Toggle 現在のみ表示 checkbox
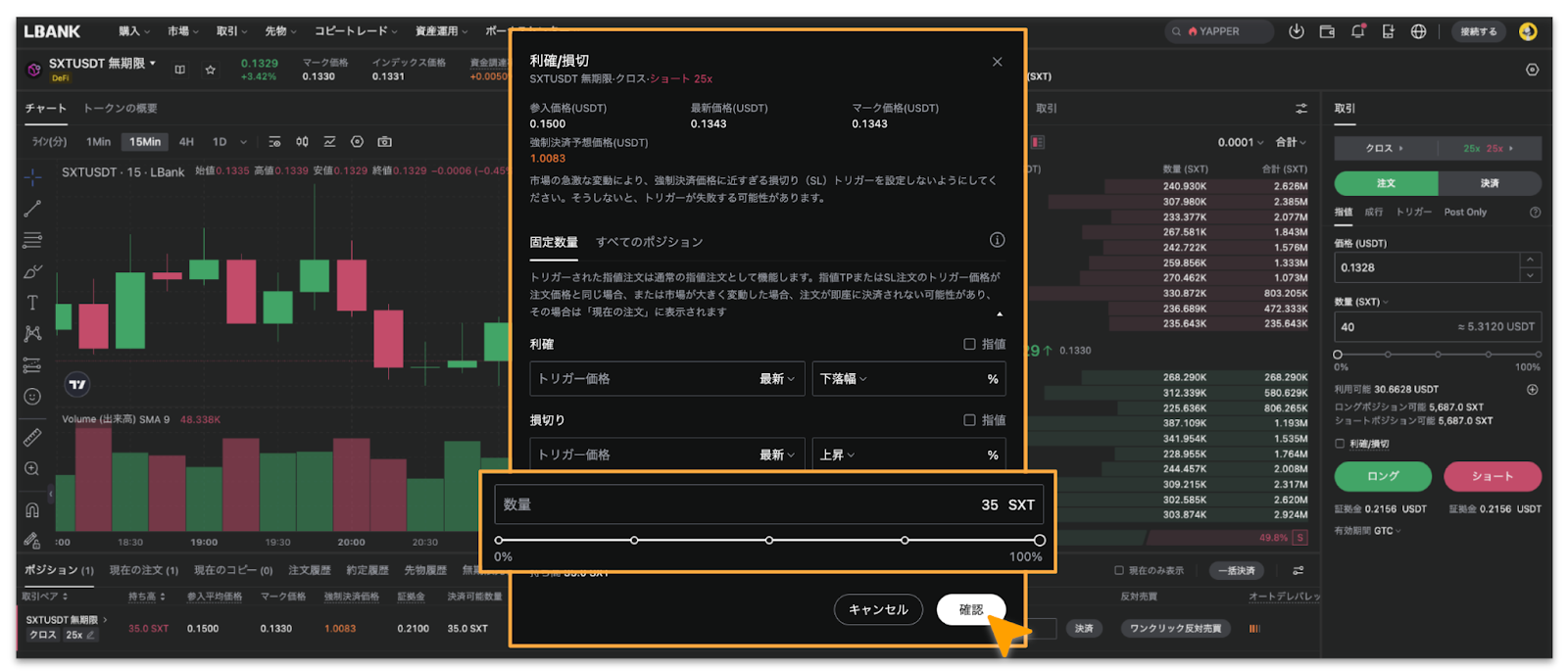This screenshot has height=671, width=1568. [x=1118, y=570]
